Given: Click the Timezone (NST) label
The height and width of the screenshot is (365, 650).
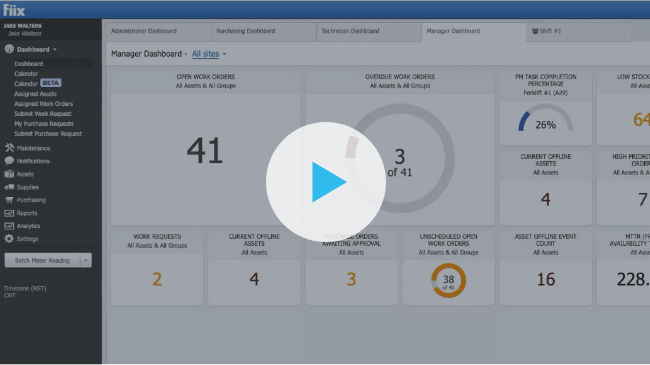Looking at the screenshot, I should (x=25, y=288).
